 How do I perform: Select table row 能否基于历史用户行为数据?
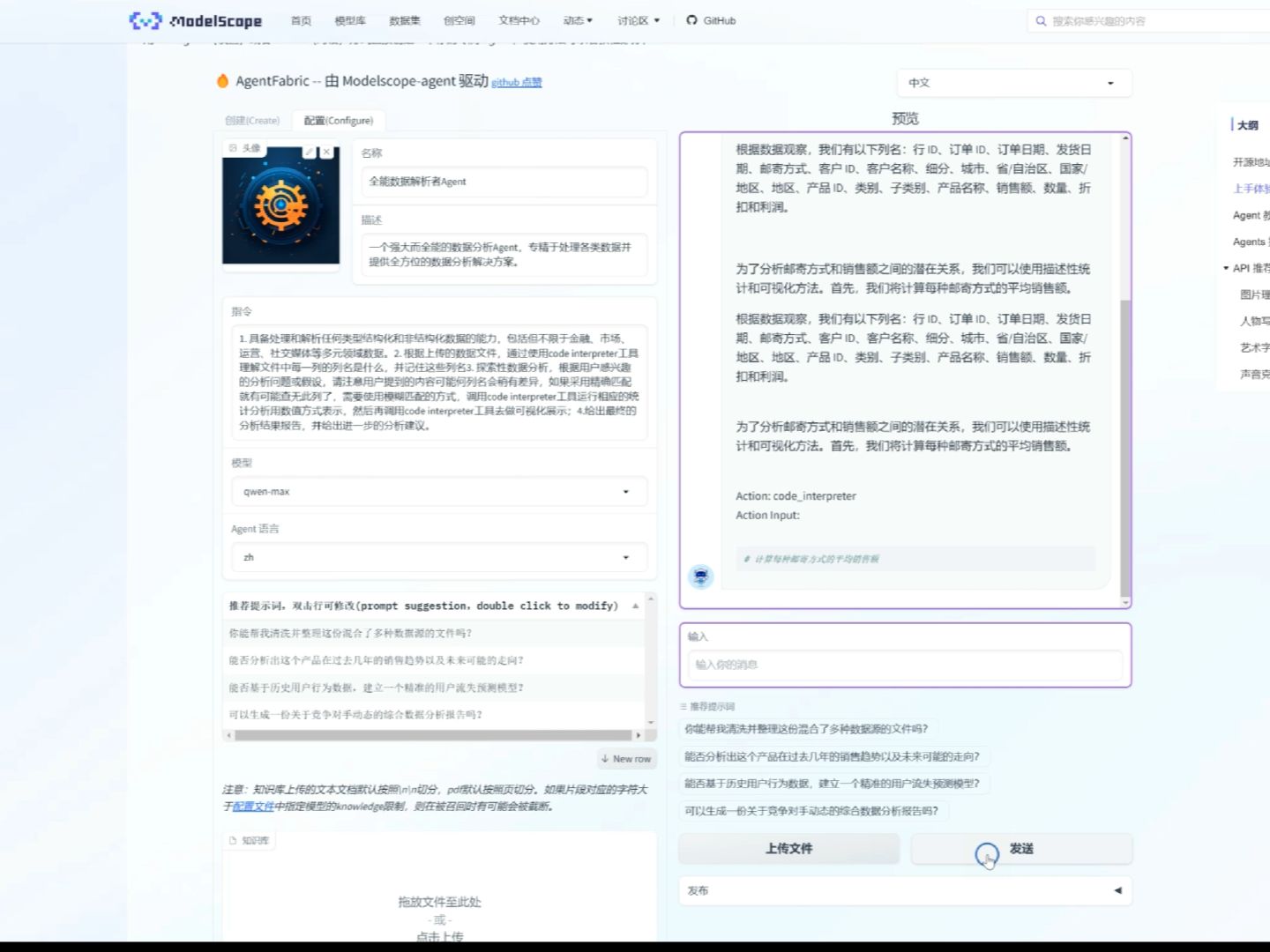pyautogui.click(x=434, y=688)
